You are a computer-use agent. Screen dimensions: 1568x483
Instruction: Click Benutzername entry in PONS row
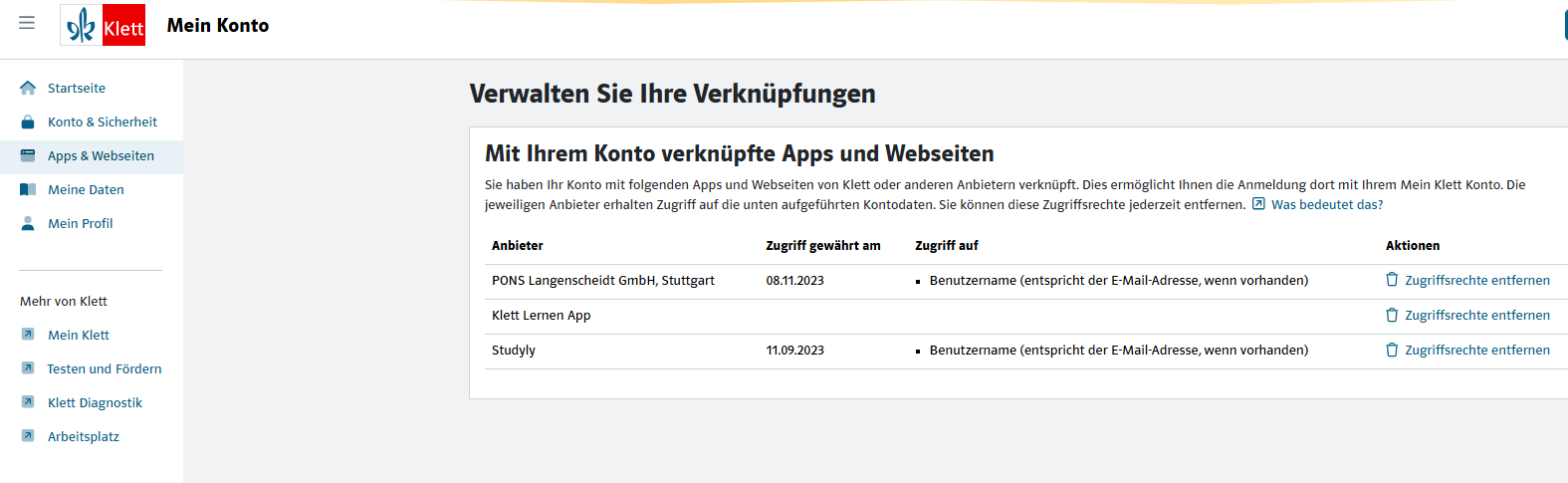1119,280
